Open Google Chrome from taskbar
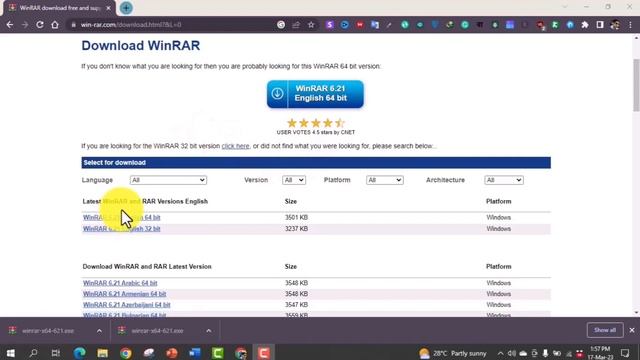Screen dimensions: 640x360 point(126,353)
